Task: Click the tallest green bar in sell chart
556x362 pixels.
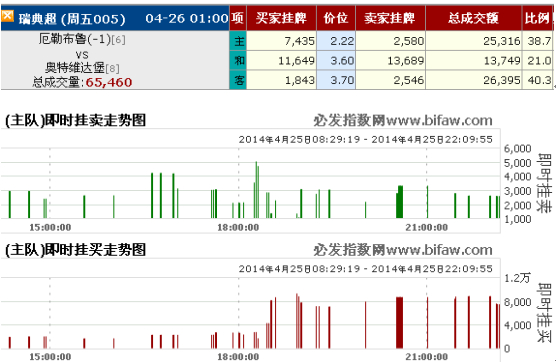Action: [x=256, y=190]
